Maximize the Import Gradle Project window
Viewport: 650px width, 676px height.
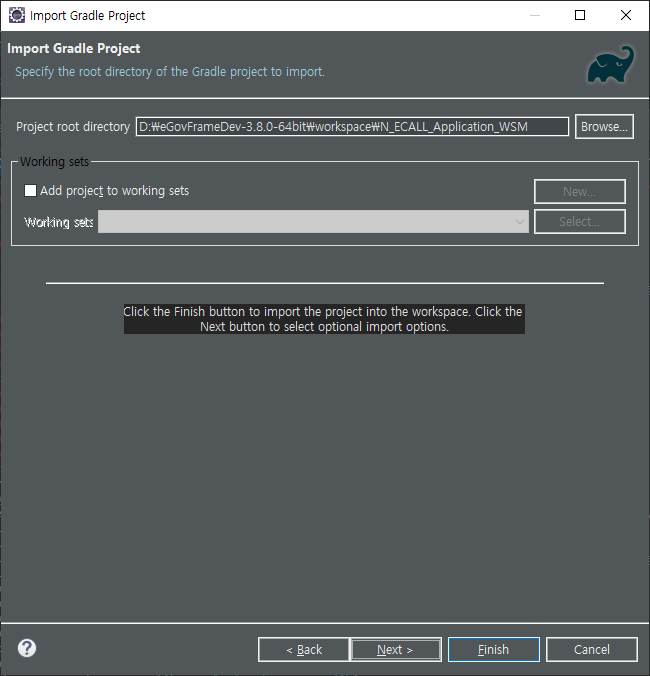click(580, 16)
